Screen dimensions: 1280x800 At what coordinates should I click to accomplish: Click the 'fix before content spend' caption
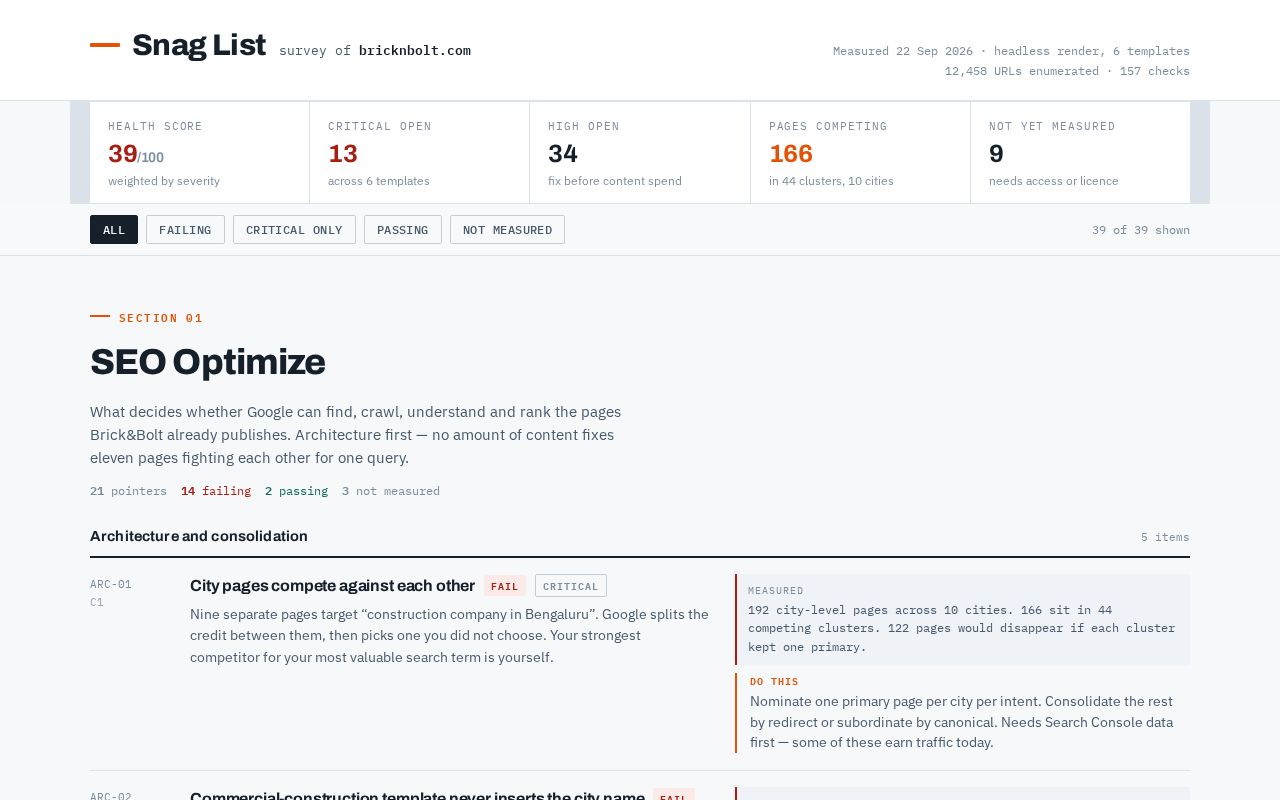(615, 181)
